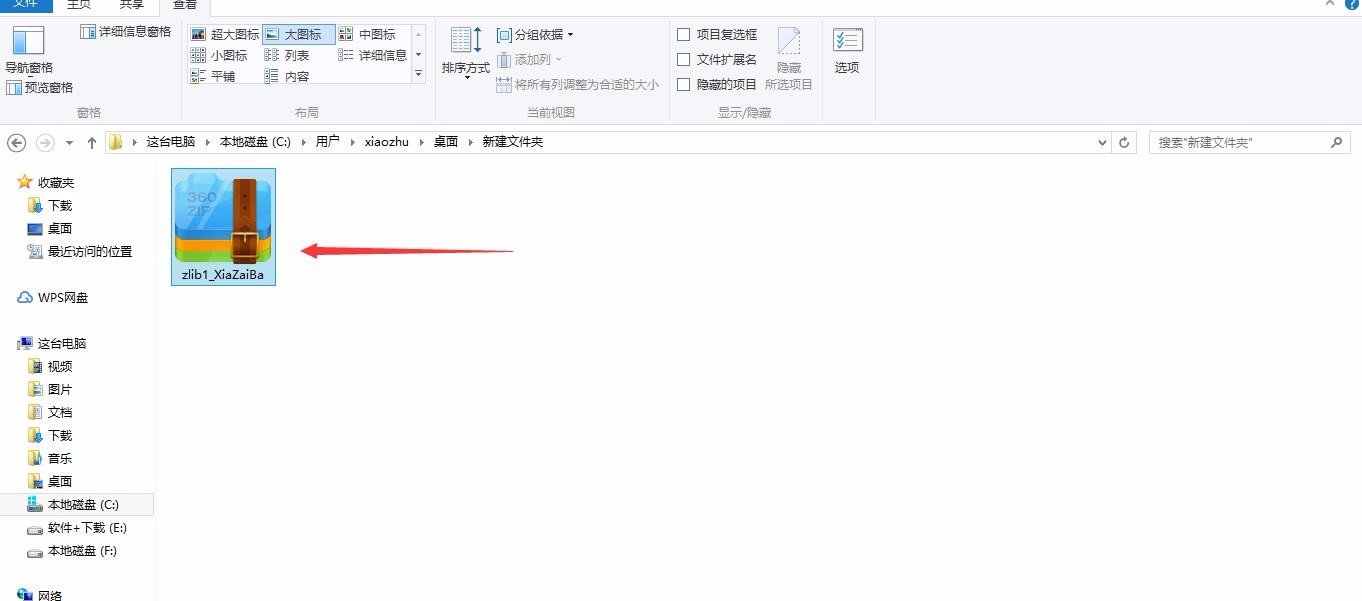This screenshot has height=601, width=1362.
Task: Open the 分组依据 dropdown
Action: click(x=535, y=33)
